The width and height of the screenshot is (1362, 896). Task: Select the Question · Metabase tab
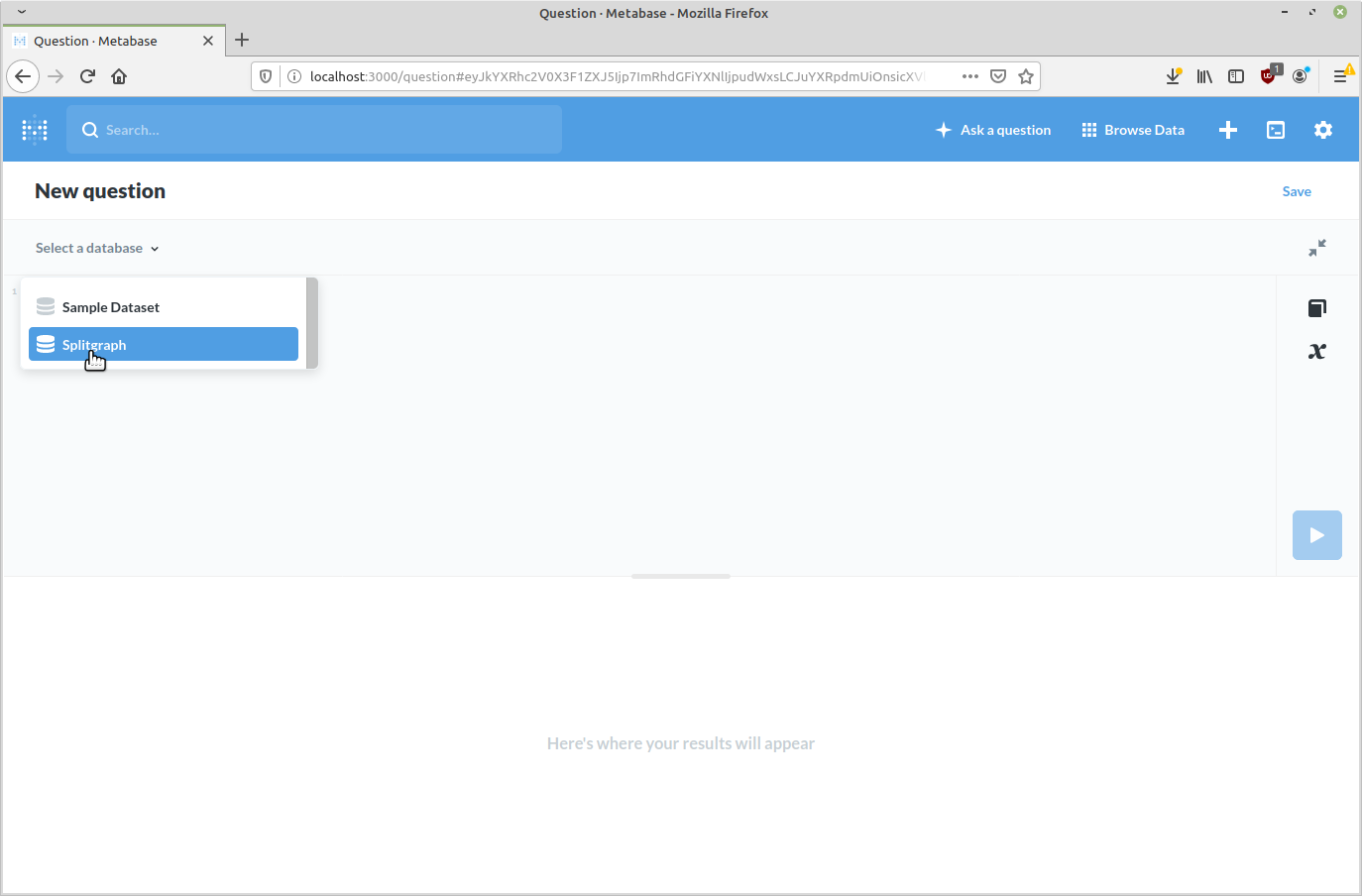112,41
